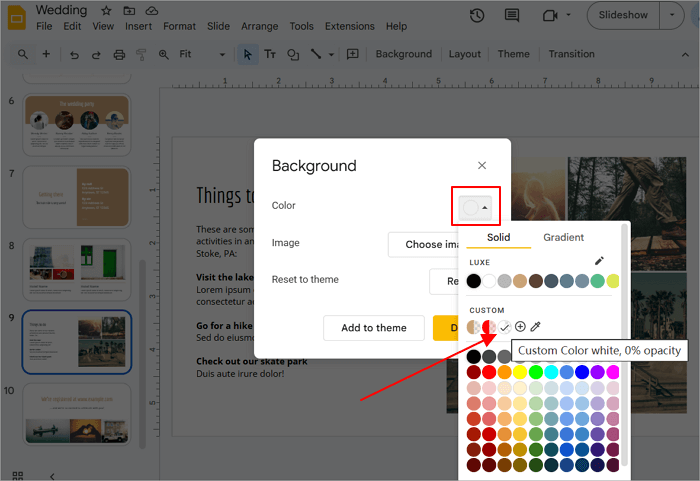Collapse the toolbar with the chevron
Viewport: 700px width, 481px height.
click(685, 54)
